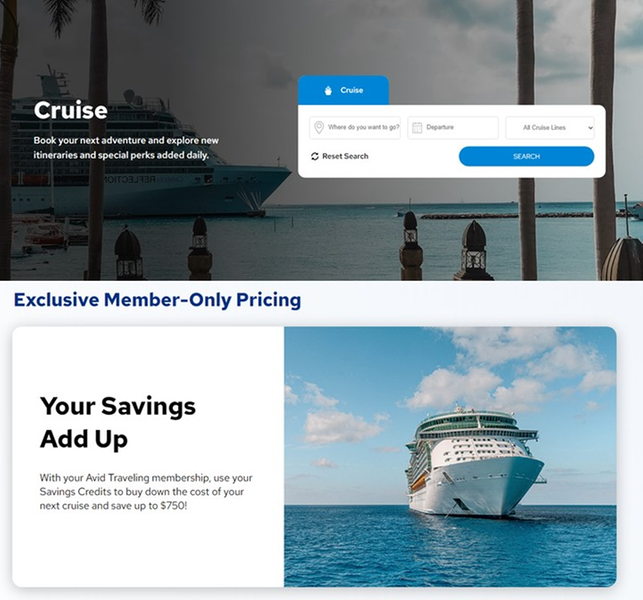
Task: Focus the 'Where do you want to go?' field
Action: coord(355,128)
